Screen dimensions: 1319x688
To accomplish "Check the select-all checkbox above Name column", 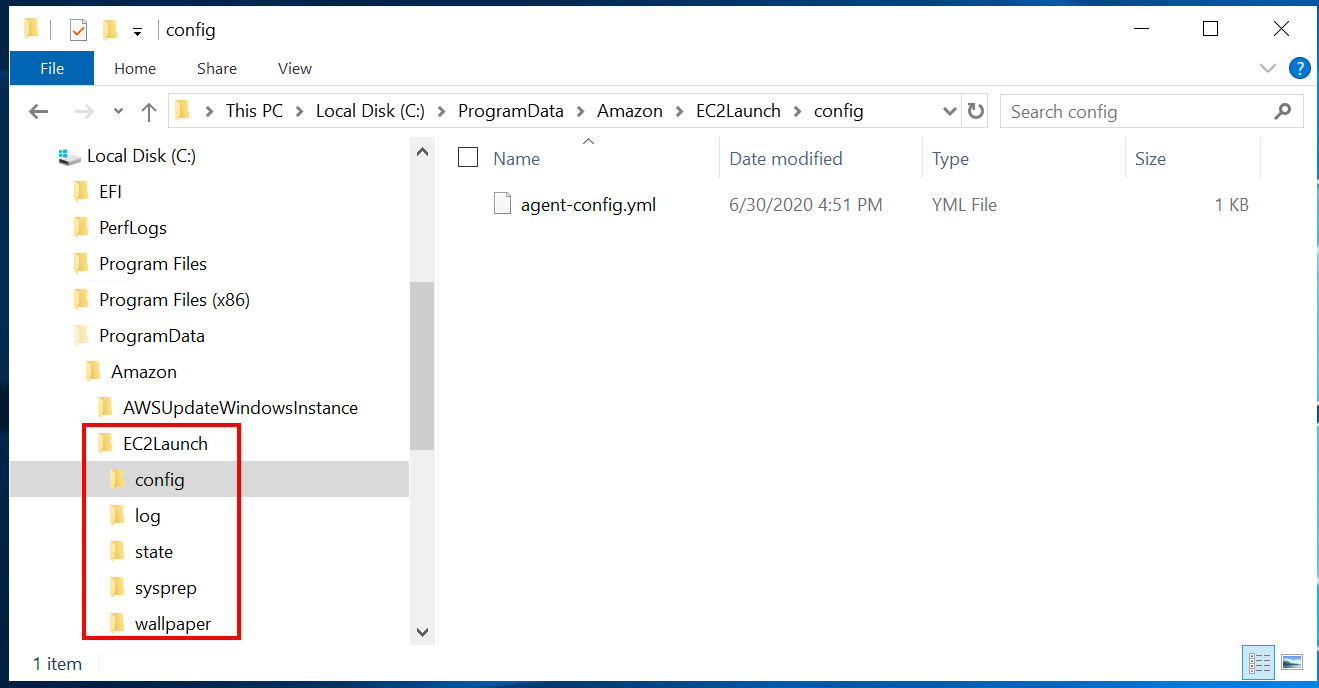I will [x=467, y=157].
